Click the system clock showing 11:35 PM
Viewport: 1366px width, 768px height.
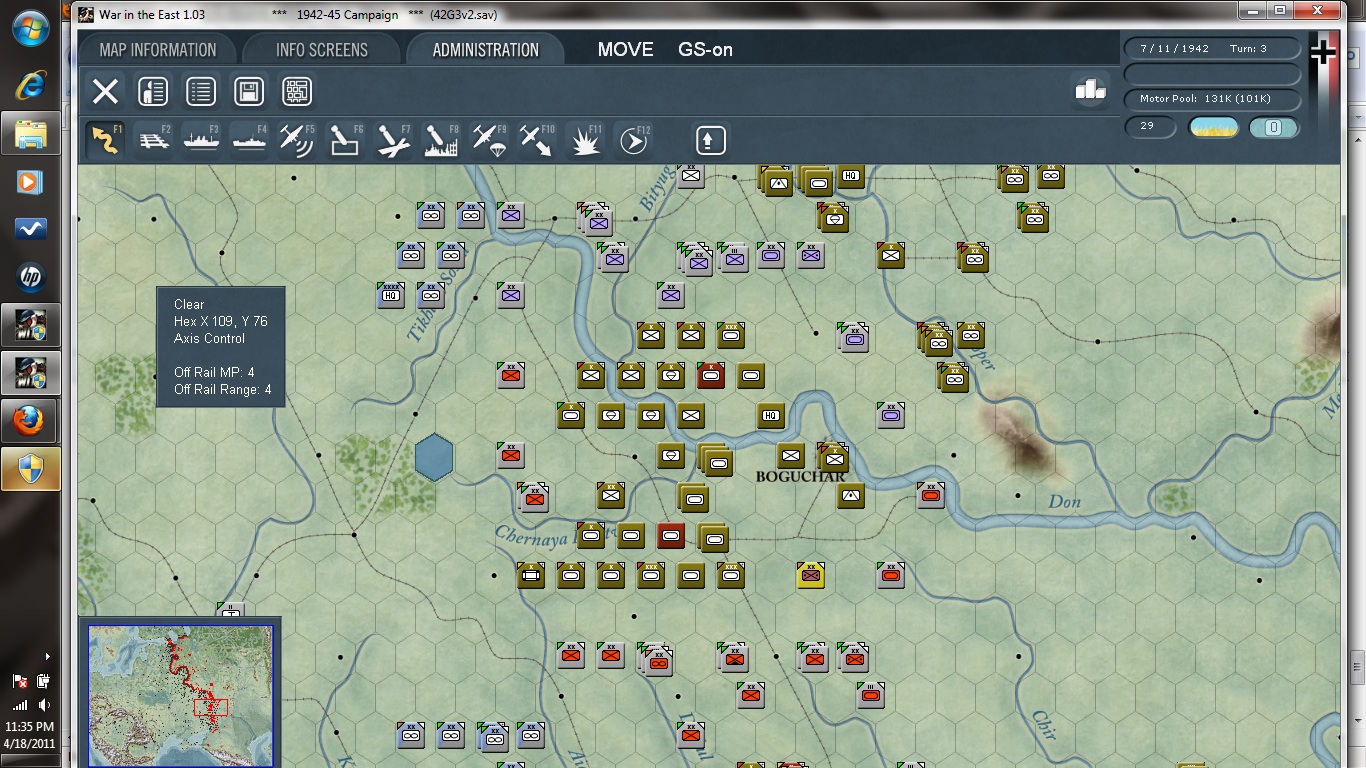pyautogui.click(x=30, y=727)
